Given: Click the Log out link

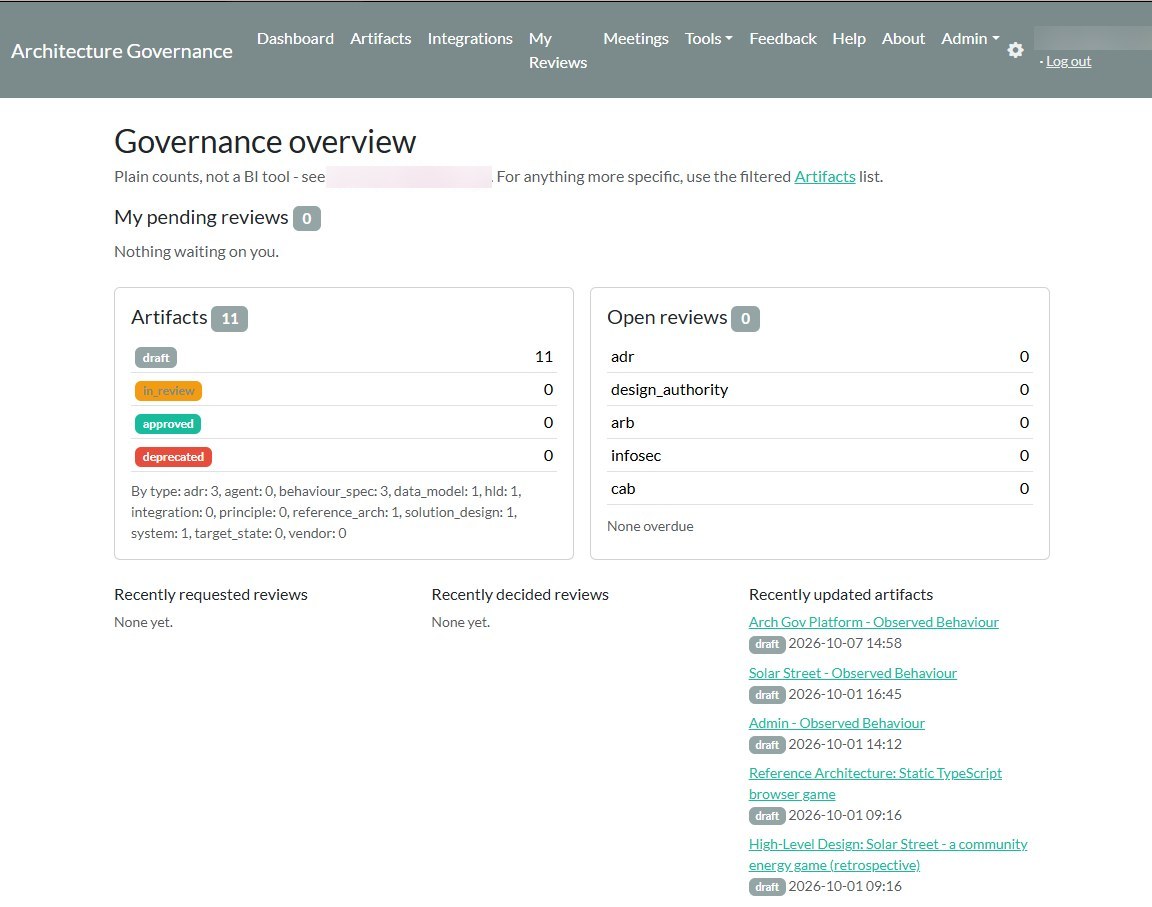Looking at the screenshot, I should pyautogui.click(x=1068, y=62).
